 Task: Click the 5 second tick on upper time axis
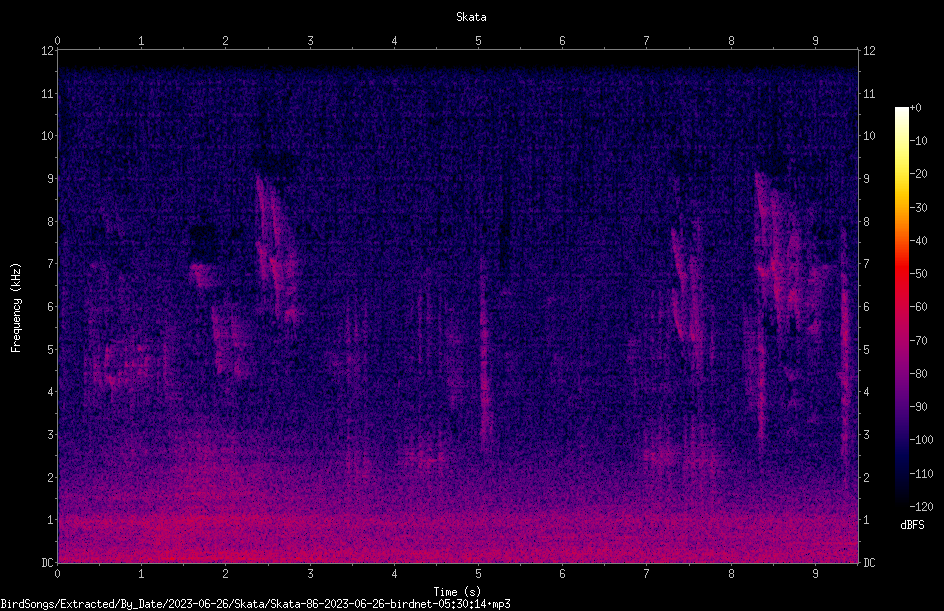point(479,41)
